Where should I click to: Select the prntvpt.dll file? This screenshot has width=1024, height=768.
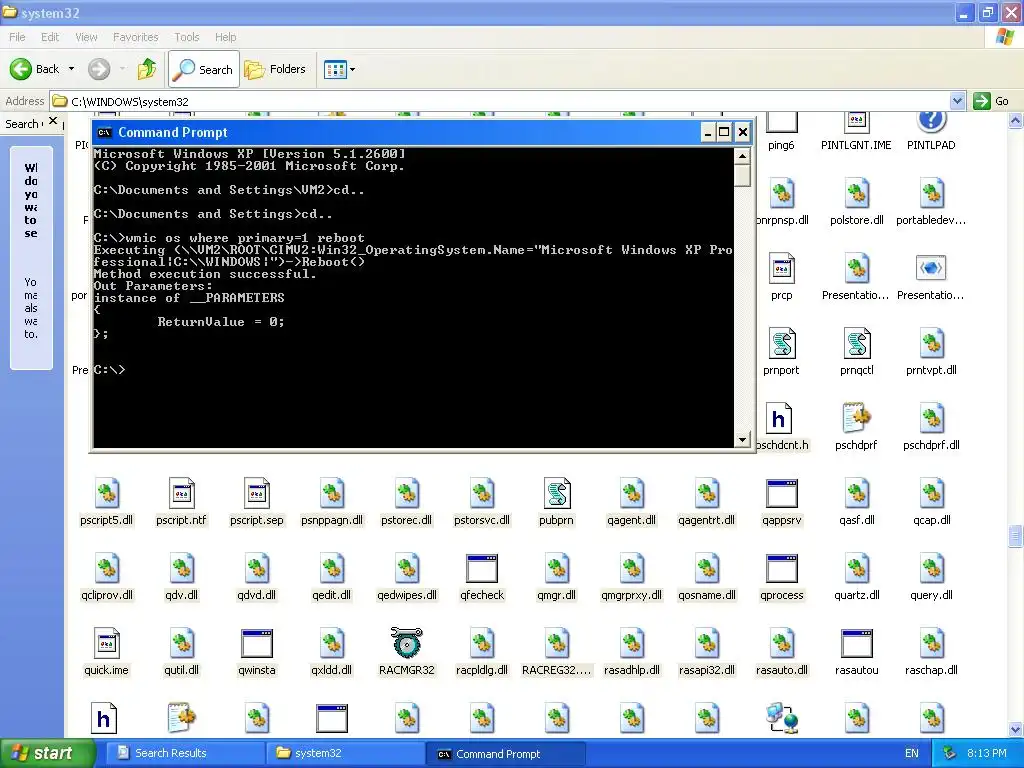pyautogui.click(x=932, y=351)
